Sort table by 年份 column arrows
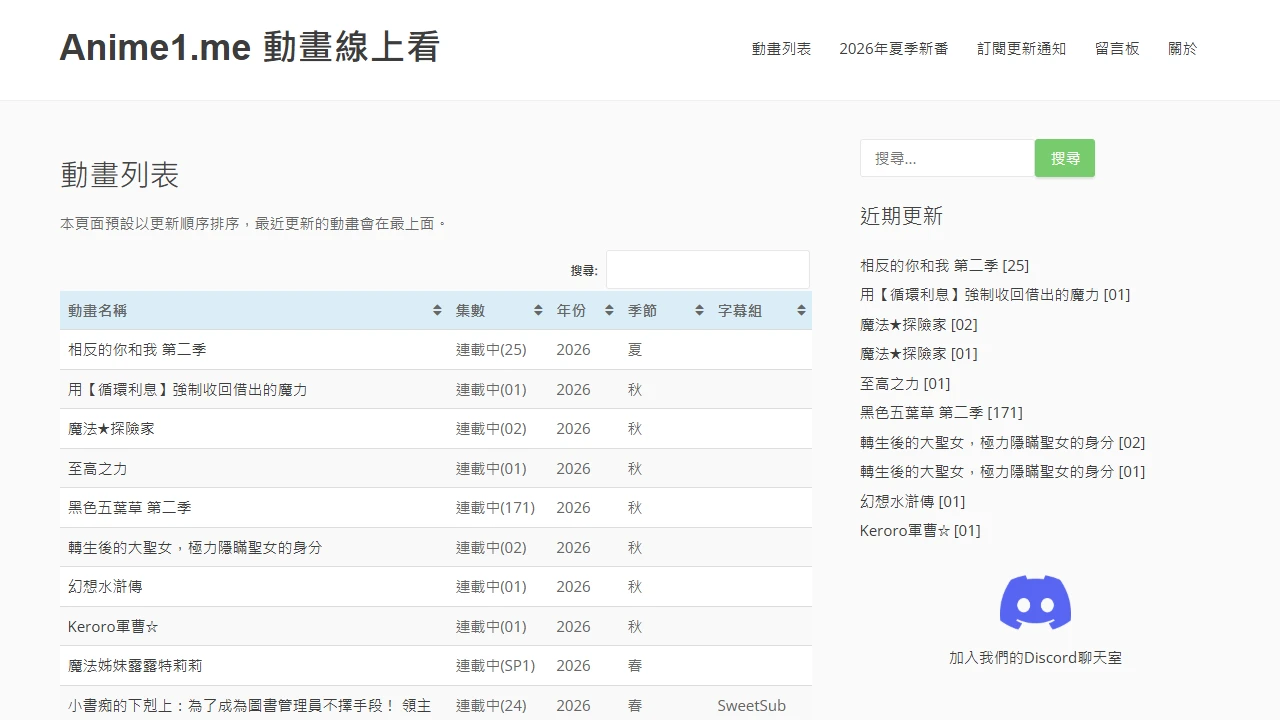This screenshot has height=720, width=1280. tap(609, 311)
